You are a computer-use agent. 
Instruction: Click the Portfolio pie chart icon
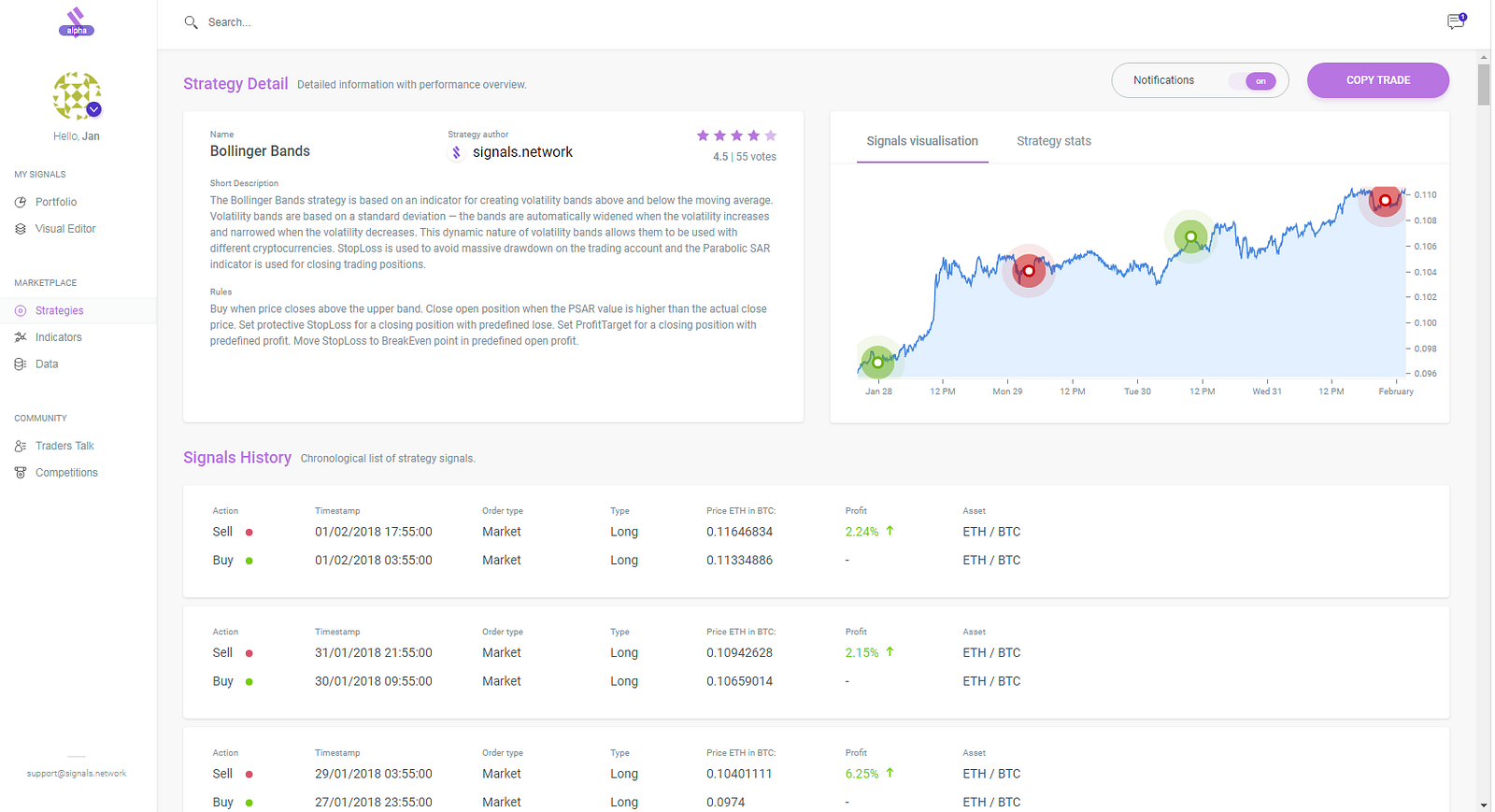point(21,202)
